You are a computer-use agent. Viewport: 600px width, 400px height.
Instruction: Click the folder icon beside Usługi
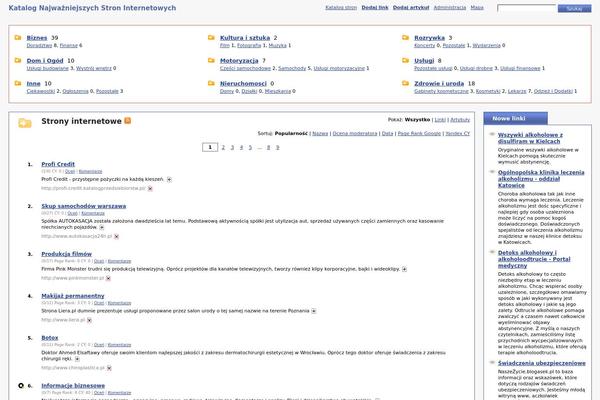click(x=406, y=60)
